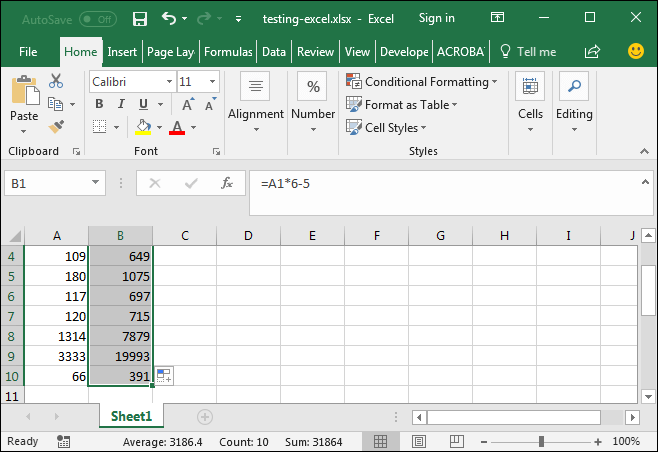This screenshot has height=452, width=658.
Task: Toggle Bold formatting
Action: (x=99, y=104)
